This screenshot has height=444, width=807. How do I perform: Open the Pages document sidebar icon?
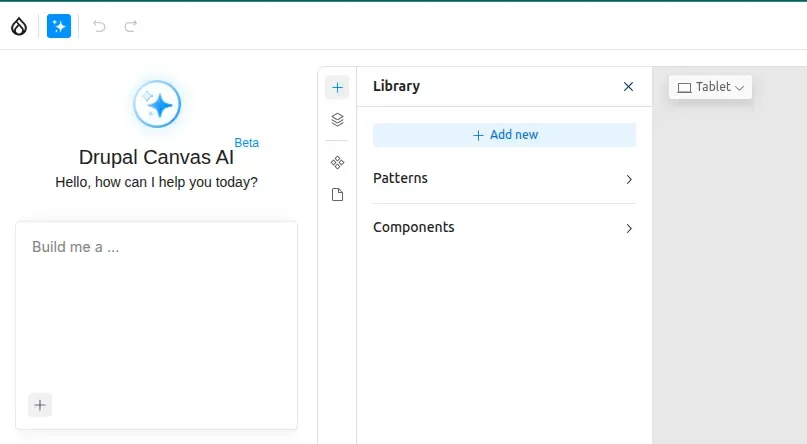[x=337, y=195]
